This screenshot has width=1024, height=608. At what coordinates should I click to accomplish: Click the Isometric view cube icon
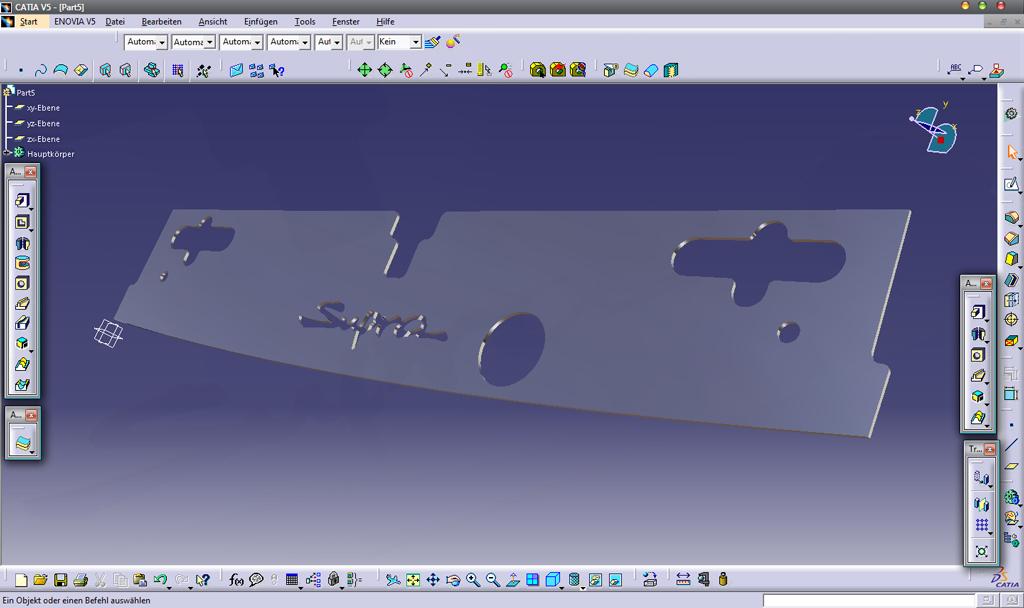coord(552,579)
